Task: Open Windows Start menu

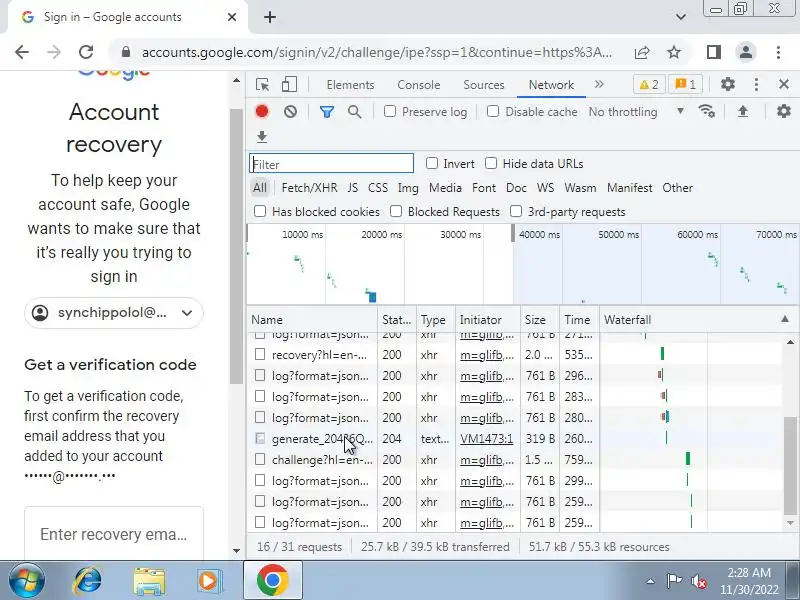Action: coord(26,580)
